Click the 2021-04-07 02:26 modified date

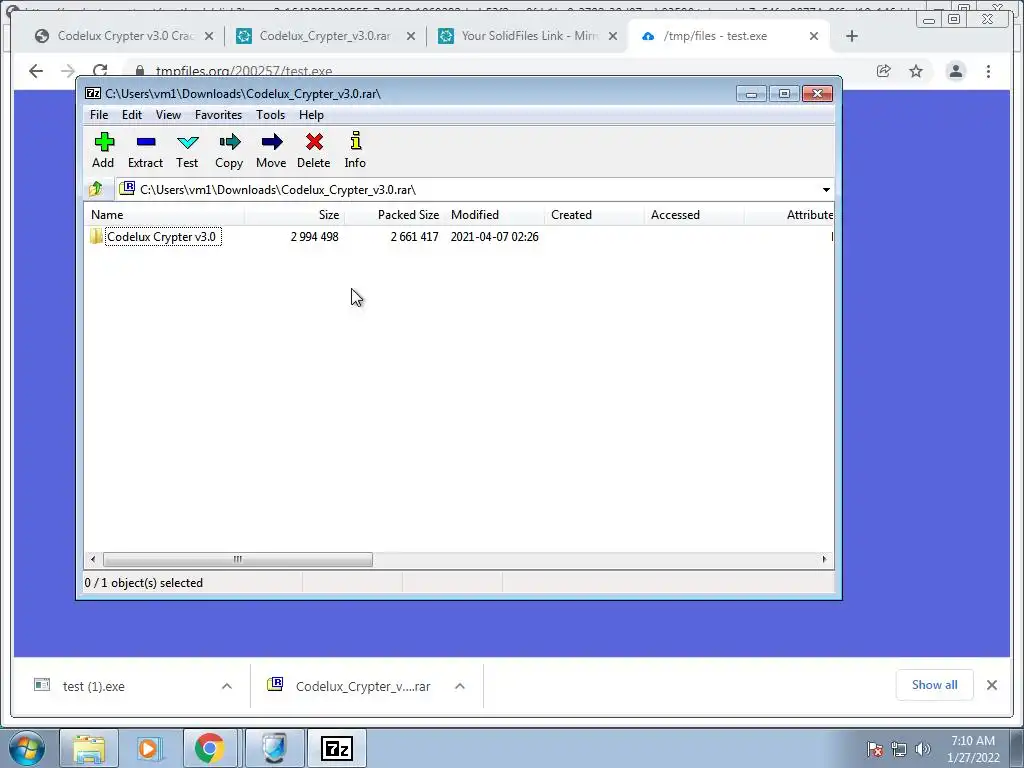point(494,237)
